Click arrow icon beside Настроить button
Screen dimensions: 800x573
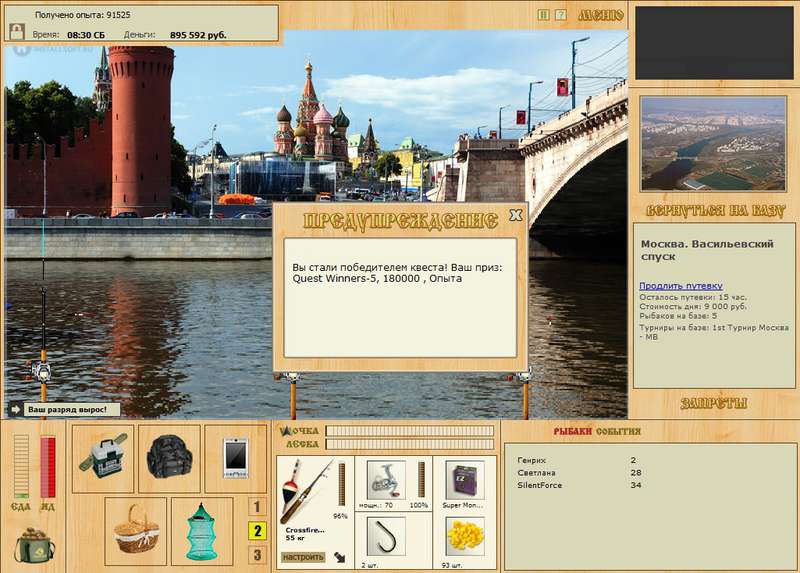(340, 557)
